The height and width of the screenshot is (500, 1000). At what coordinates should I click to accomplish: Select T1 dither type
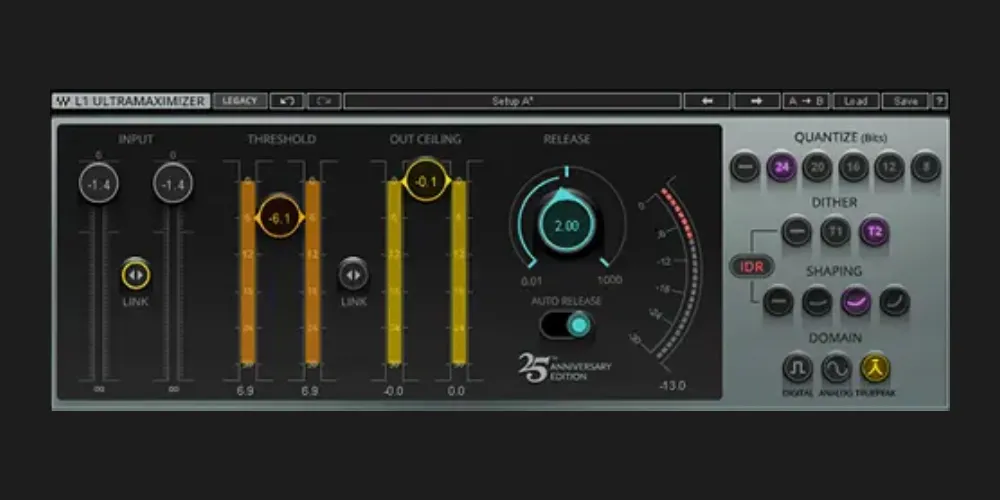click(835, 232)
